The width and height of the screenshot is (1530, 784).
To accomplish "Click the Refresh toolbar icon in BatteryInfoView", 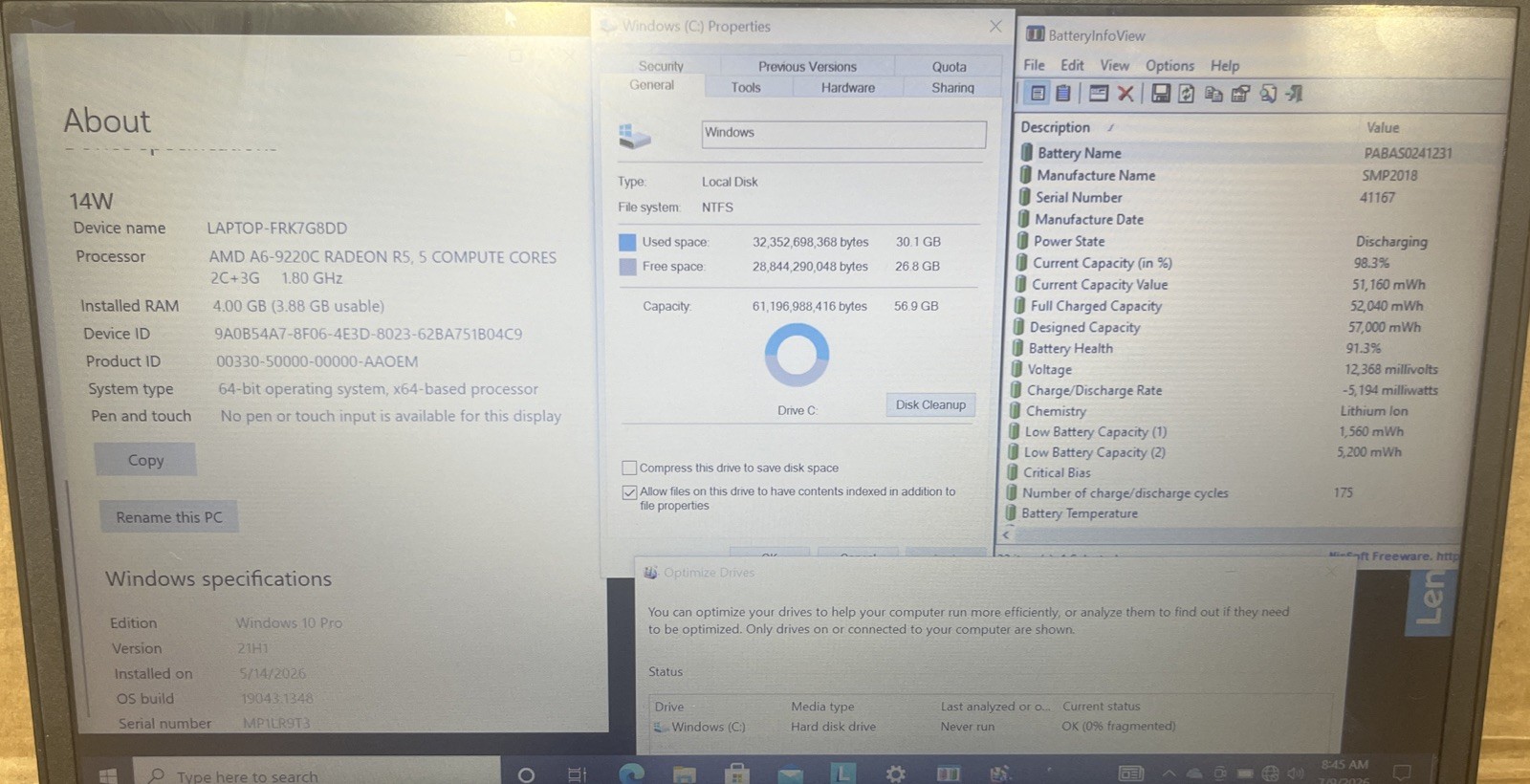I will (1187, 94).
